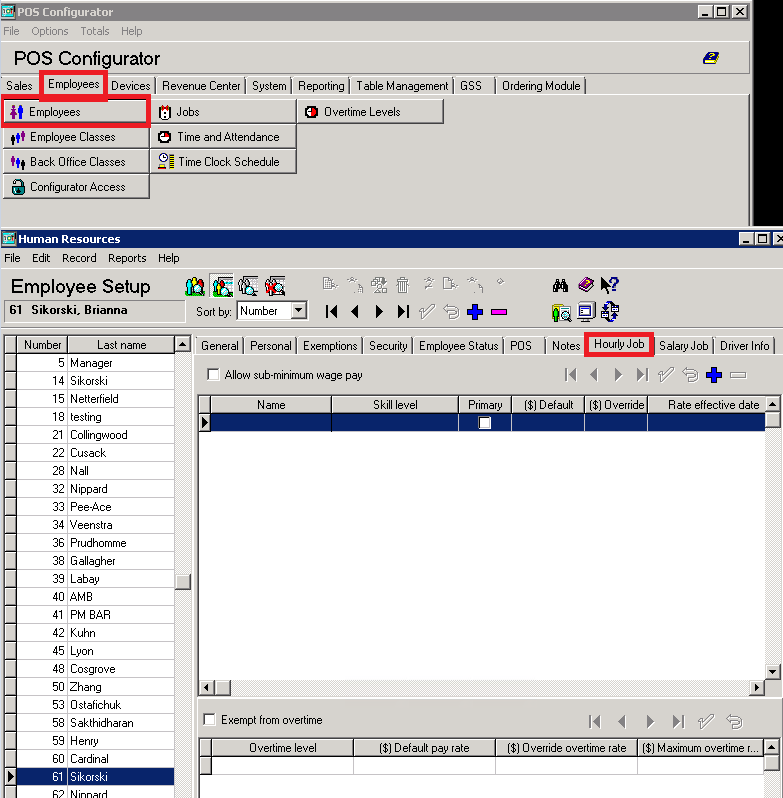Open the help book icon

pos(586,286)
